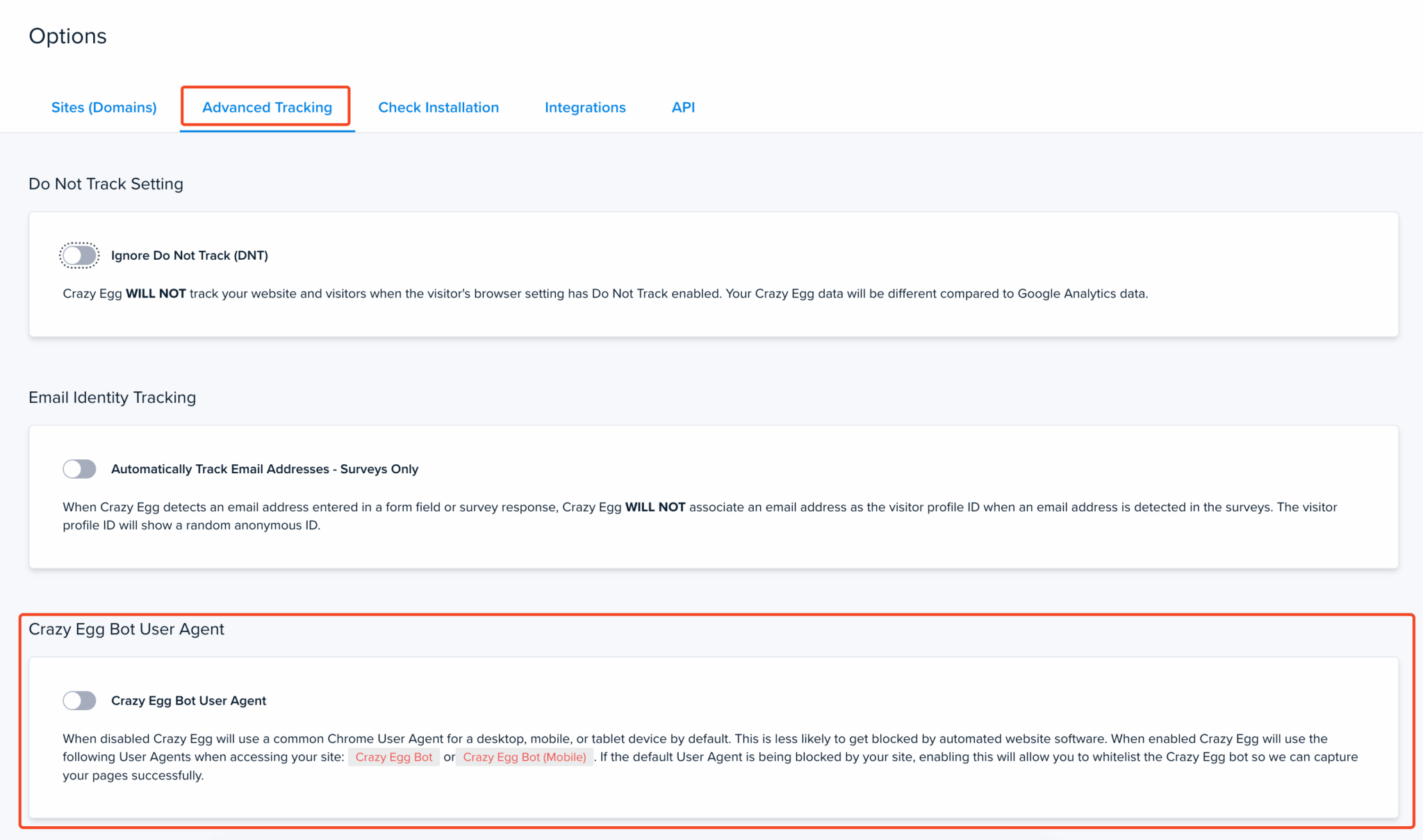Click the Crazy Egg Bot (Mobile) chip
The height and width of the screenshot is (840, 1423).
(525, 757)
